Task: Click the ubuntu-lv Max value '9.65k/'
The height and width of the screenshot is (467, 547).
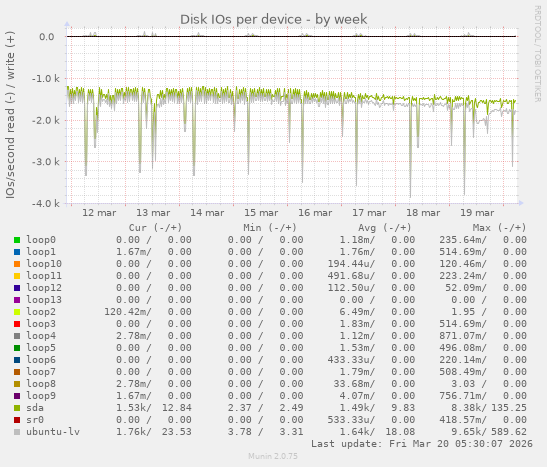Action: click(469, 431)
